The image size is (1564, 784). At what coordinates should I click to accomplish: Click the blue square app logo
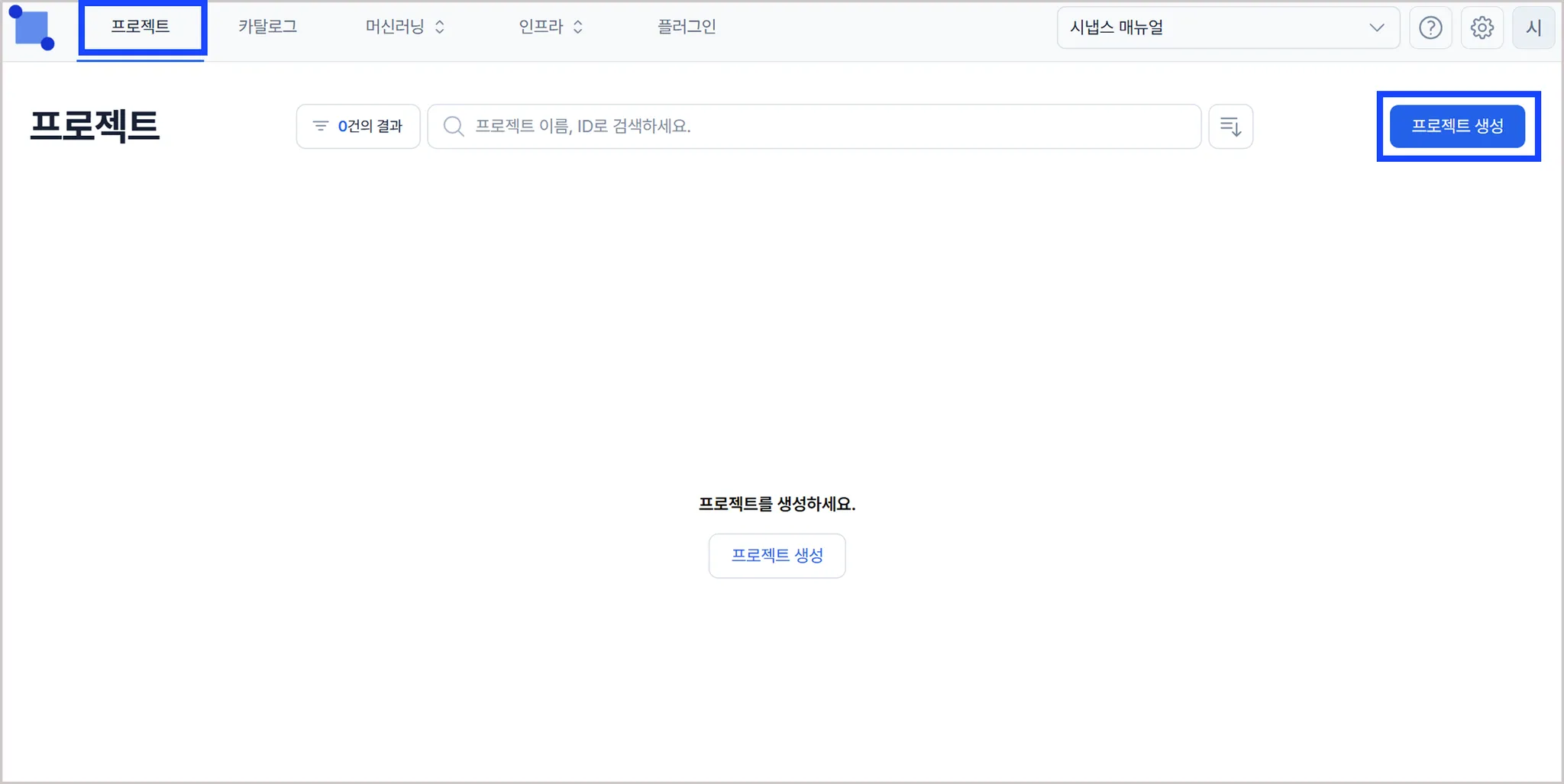[x=32, y=28]
